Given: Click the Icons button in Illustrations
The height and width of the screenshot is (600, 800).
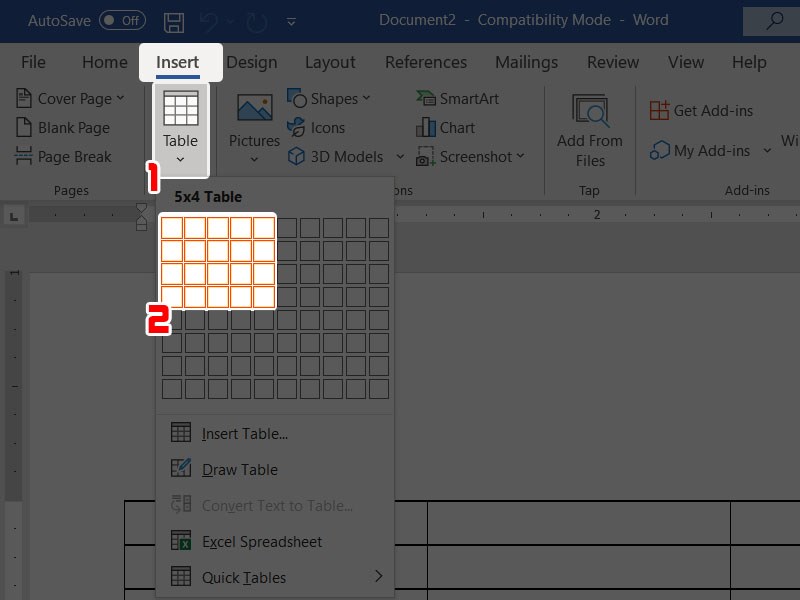Looking at the screenshot, I should pyautogui.click(x=316, y=128).
